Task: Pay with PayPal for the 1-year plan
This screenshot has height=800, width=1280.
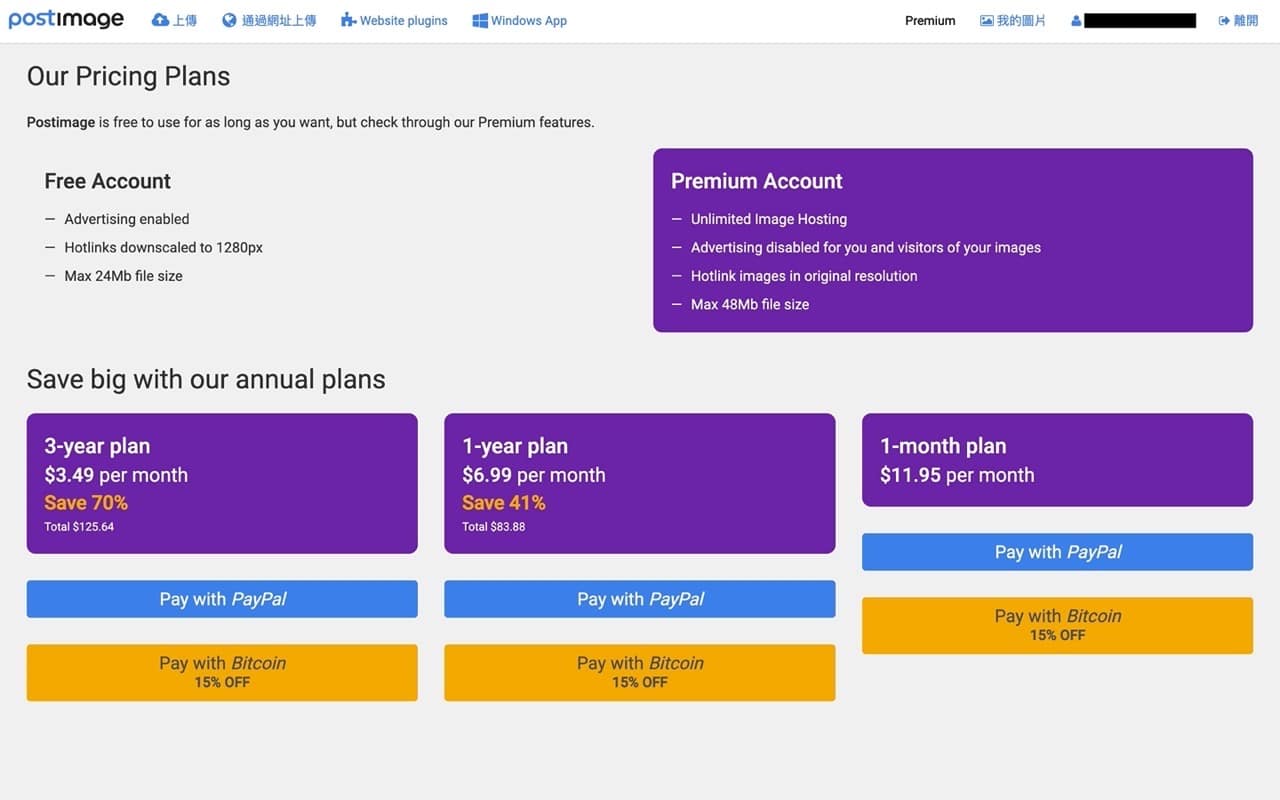Action: [640, 599]
